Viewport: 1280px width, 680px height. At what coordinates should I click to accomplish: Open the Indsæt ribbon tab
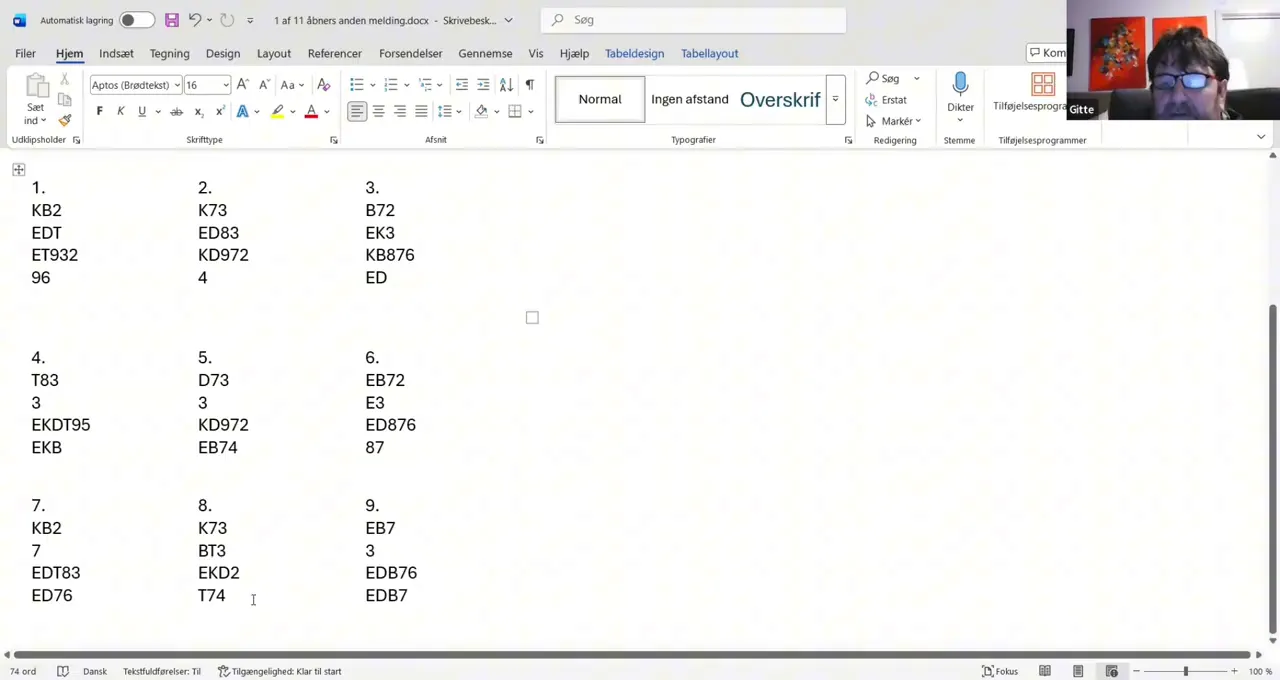click(116, 53)
